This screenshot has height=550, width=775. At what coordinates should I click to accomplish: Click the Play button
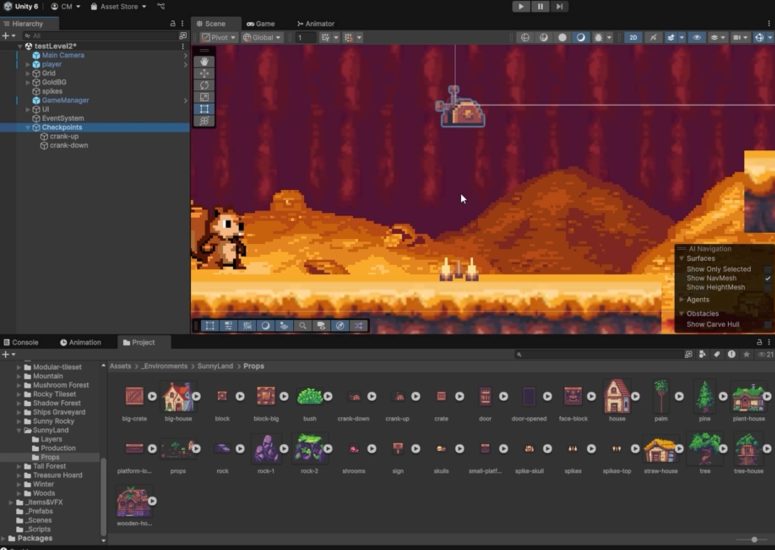[521, 6]
